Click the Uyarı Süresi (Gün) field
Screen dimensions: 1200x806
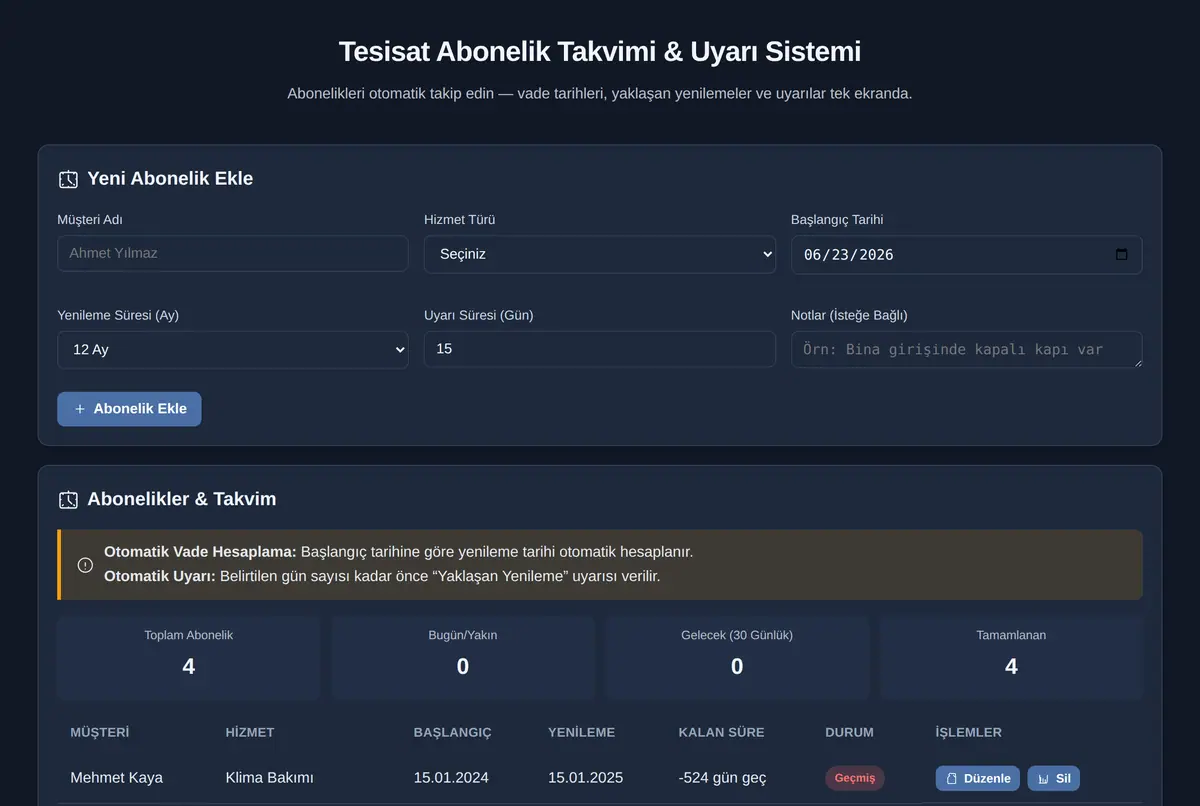pyautogui.click(x=600, y=349)
